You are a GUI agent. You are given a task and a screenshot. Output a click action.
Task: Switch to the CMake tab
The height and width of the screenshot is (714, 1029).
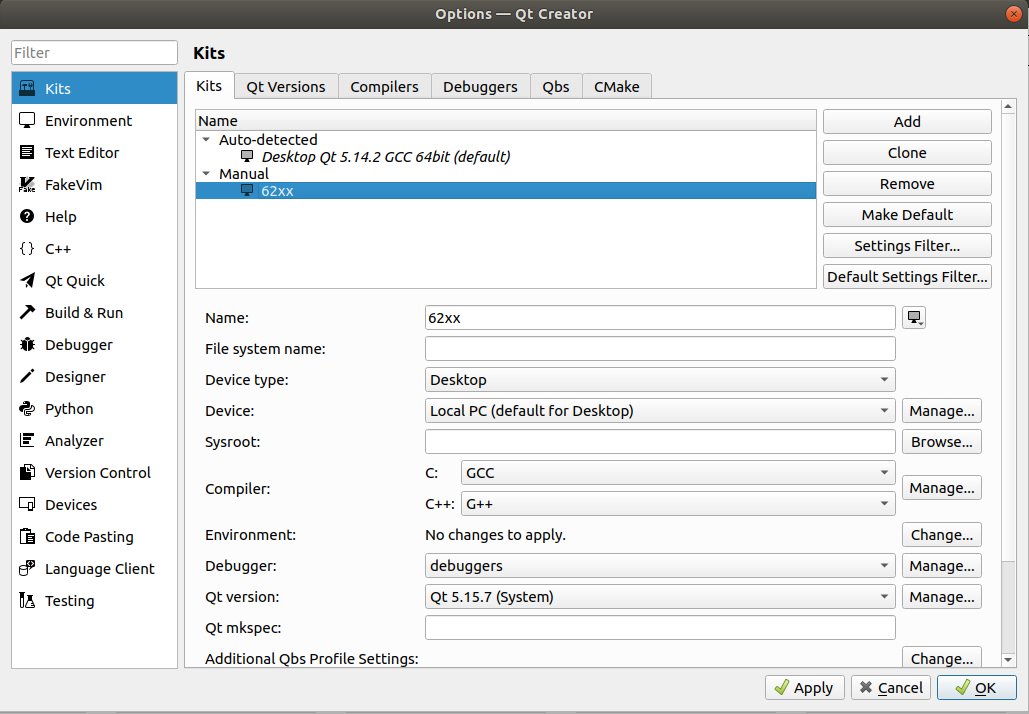(x=616, y=87)
